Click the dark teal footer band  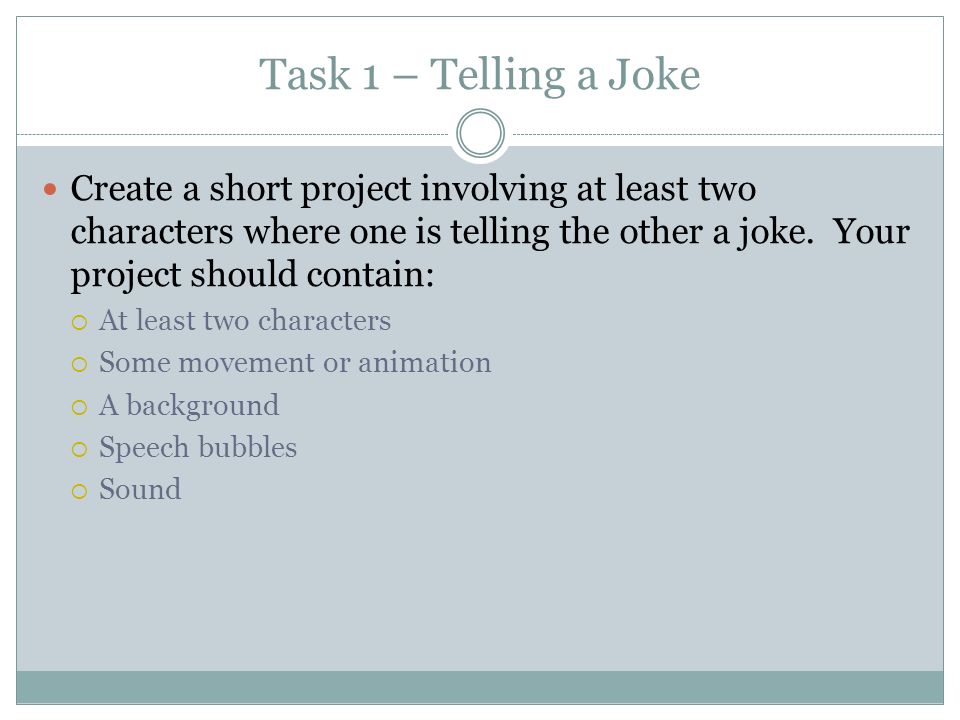(480, 687)
